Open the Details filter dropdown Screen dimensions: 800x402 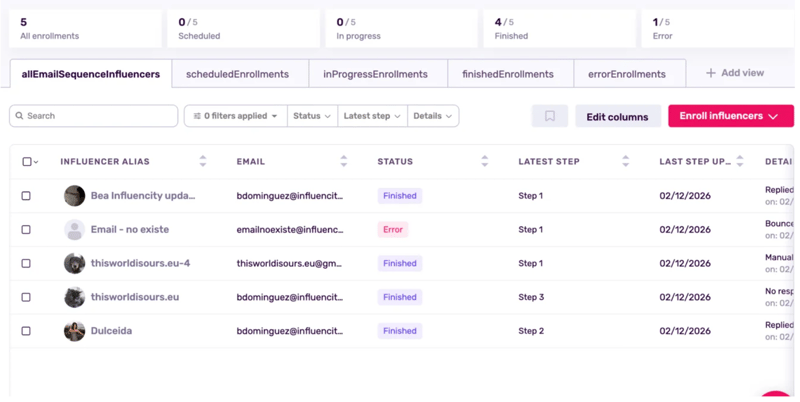(433, 116)
